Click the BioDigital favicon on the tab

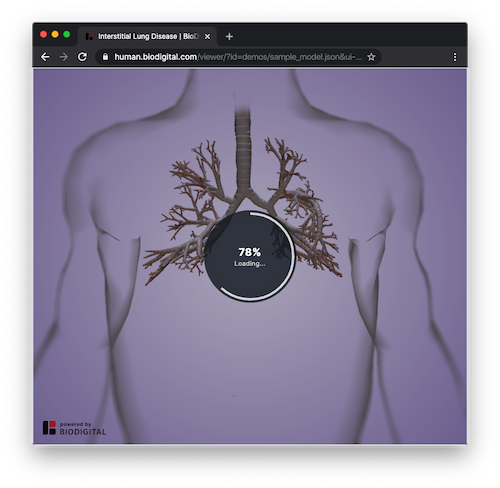pos(89,36)
